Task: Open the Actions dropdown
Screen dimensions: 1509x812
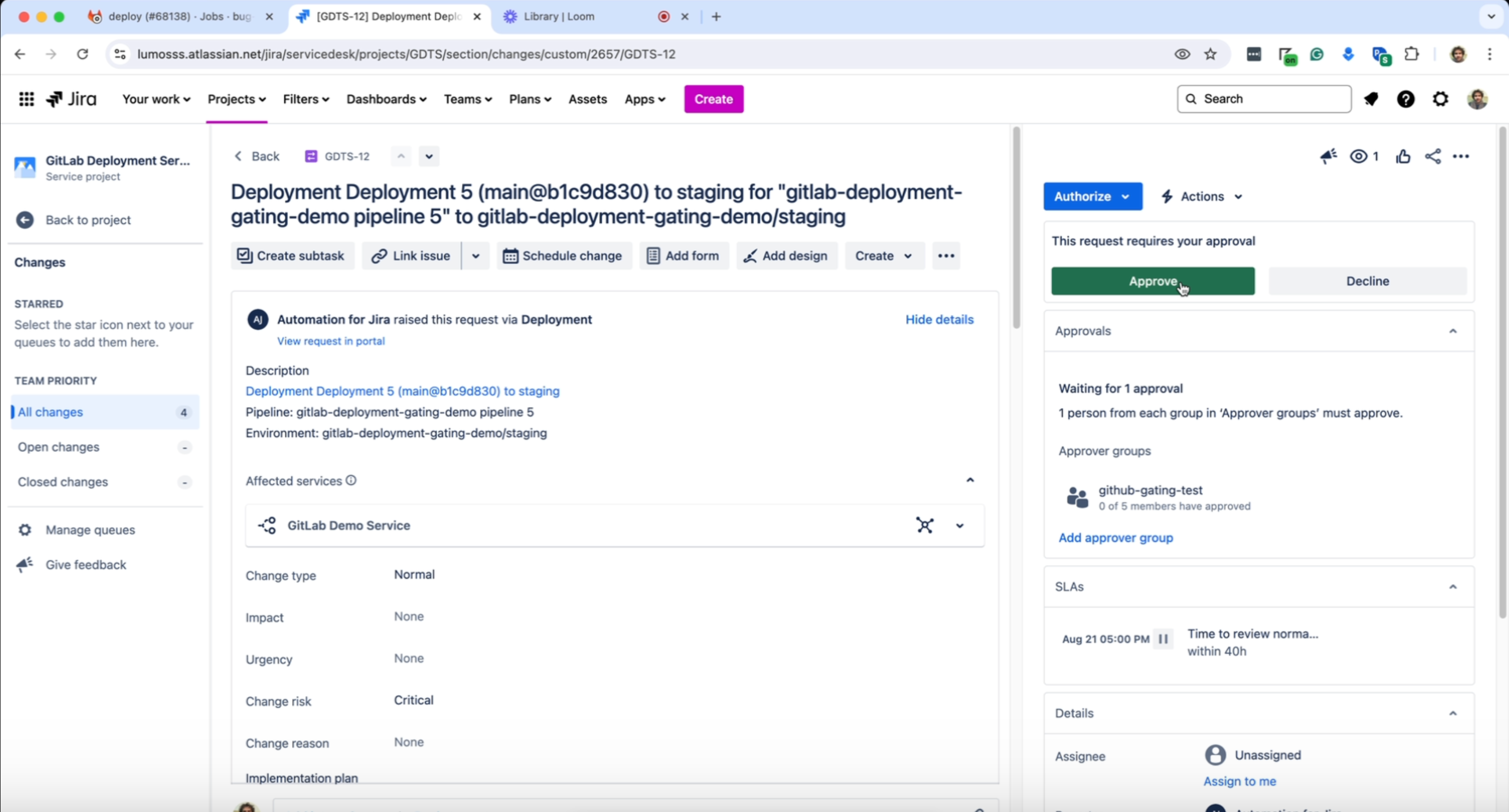Action: pos(1201,196)
